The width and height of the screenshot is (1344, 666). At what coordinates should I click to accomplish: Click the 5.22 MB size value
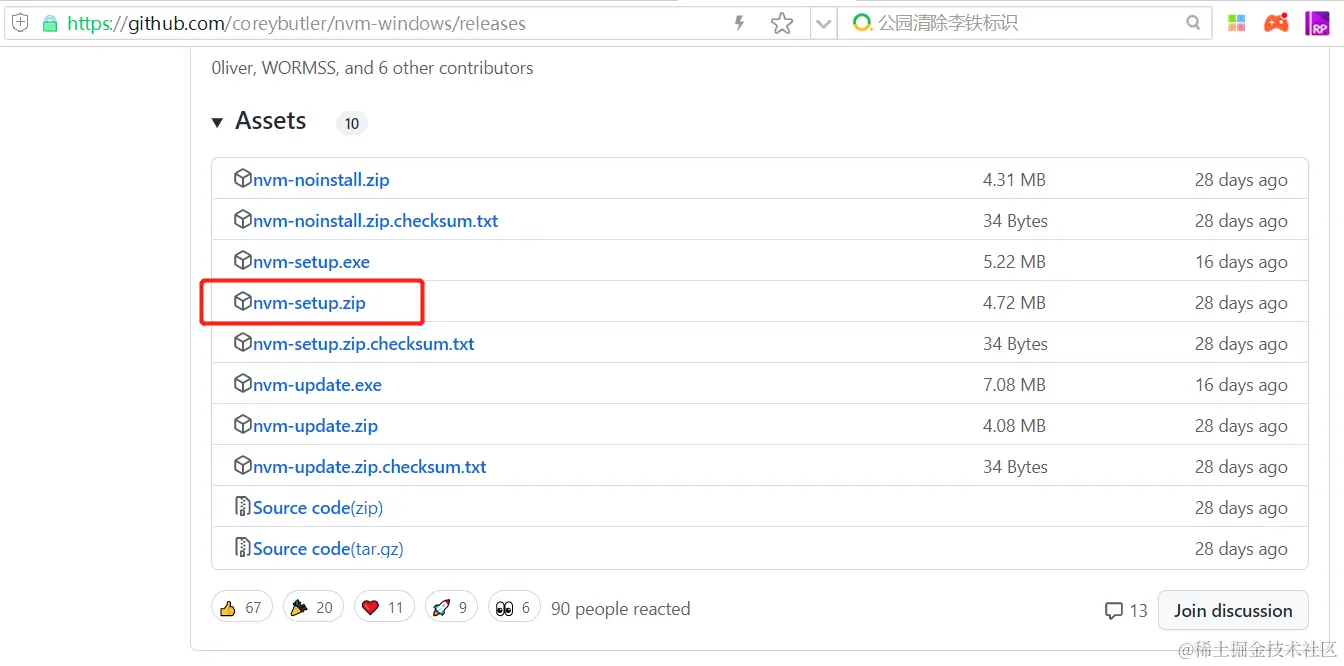1014,262
